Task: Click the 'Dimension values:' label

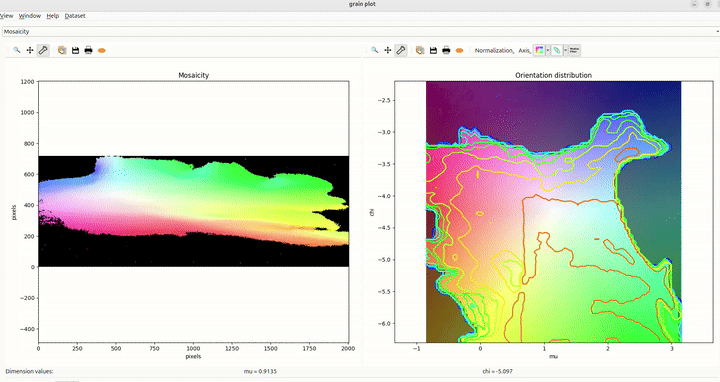Action: tap(29, 371)
